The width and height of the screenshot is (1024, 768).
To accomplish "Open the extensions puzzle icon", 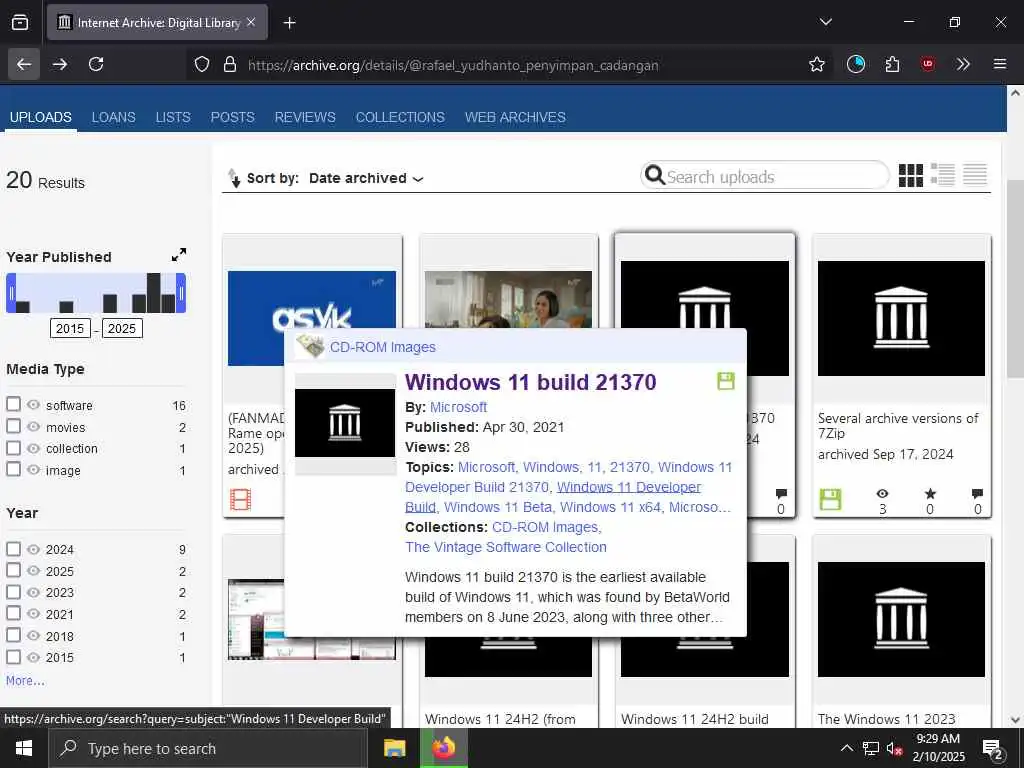I will 892,64.
